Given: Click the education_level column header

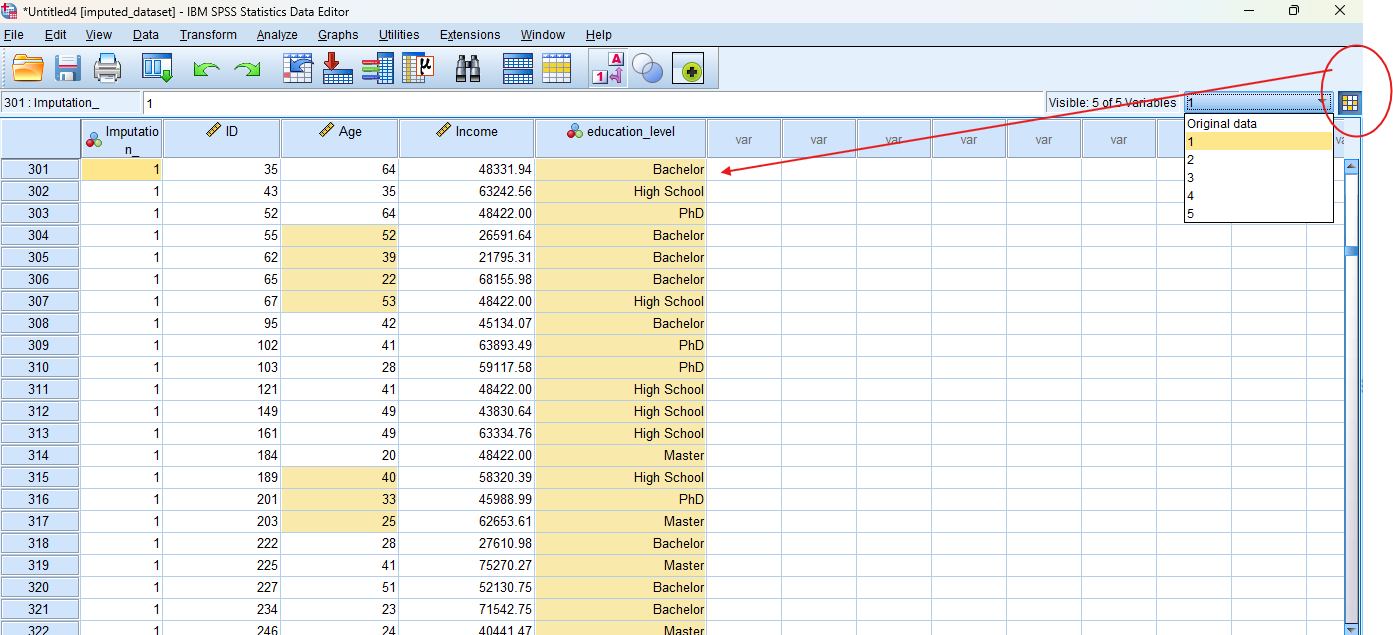Looking at the screenshot, I should [621, 138].
